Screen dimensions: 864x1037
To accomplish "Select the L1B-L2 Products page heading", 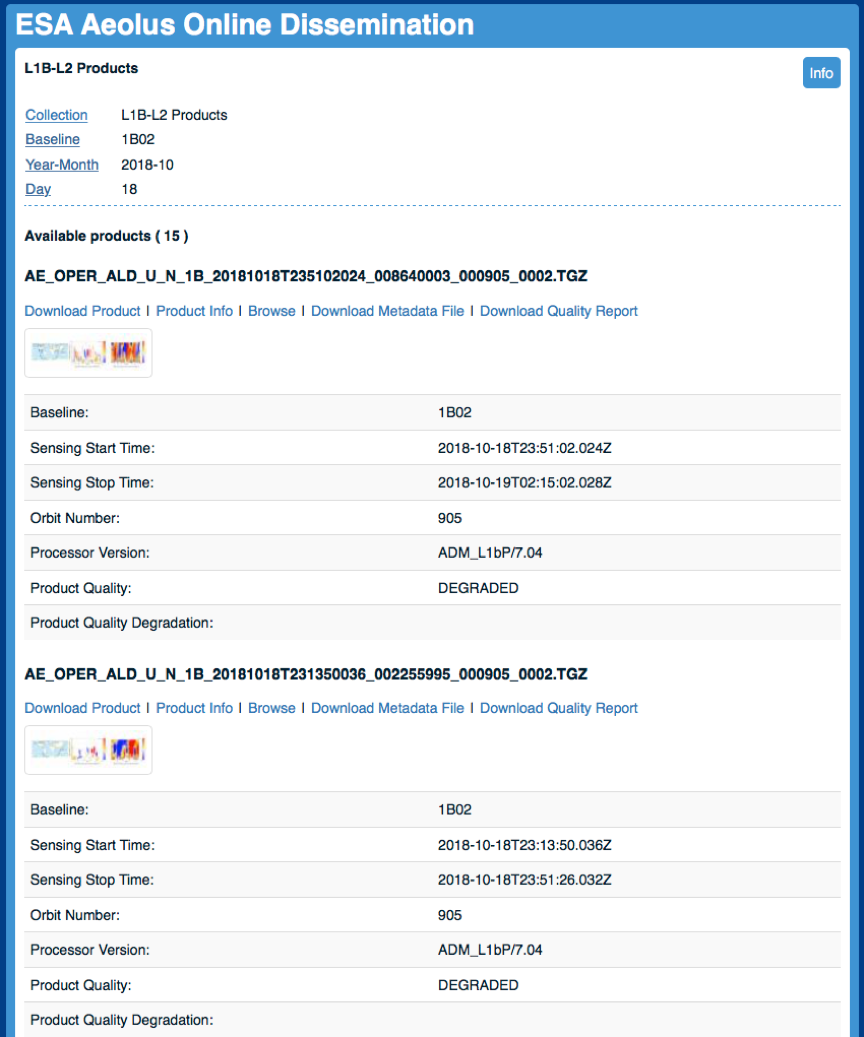I will [81, 68].
